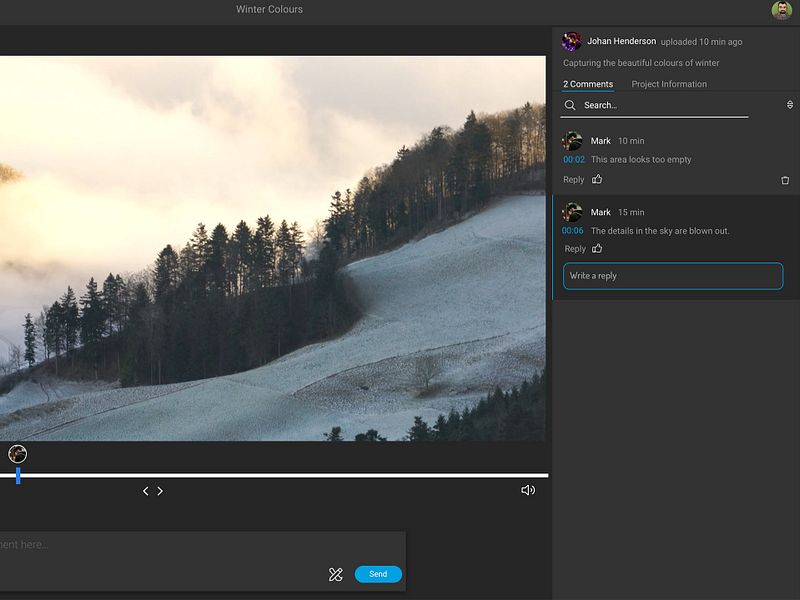This screenshot has height=600, width=800.
Task: Open the Project Information tab
Action: point(669,84)
